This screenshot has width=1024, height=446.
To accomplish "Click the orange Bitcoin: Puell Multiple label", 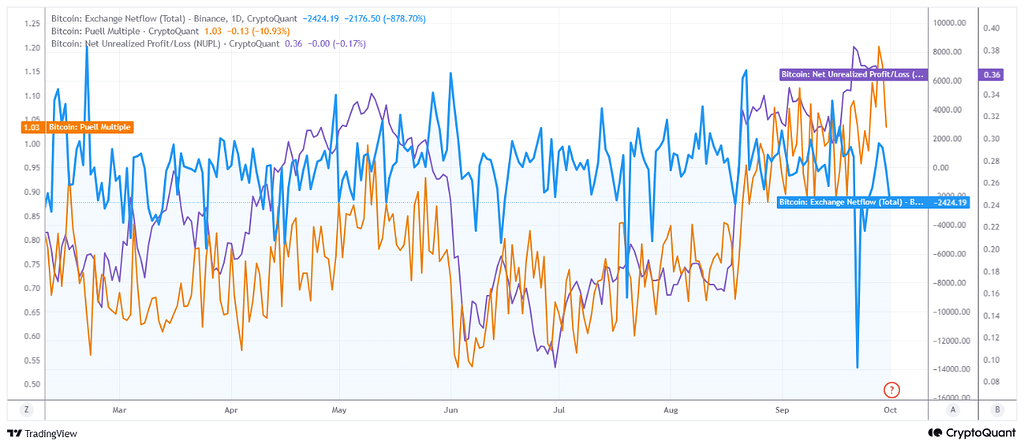I will pos(90,127).
